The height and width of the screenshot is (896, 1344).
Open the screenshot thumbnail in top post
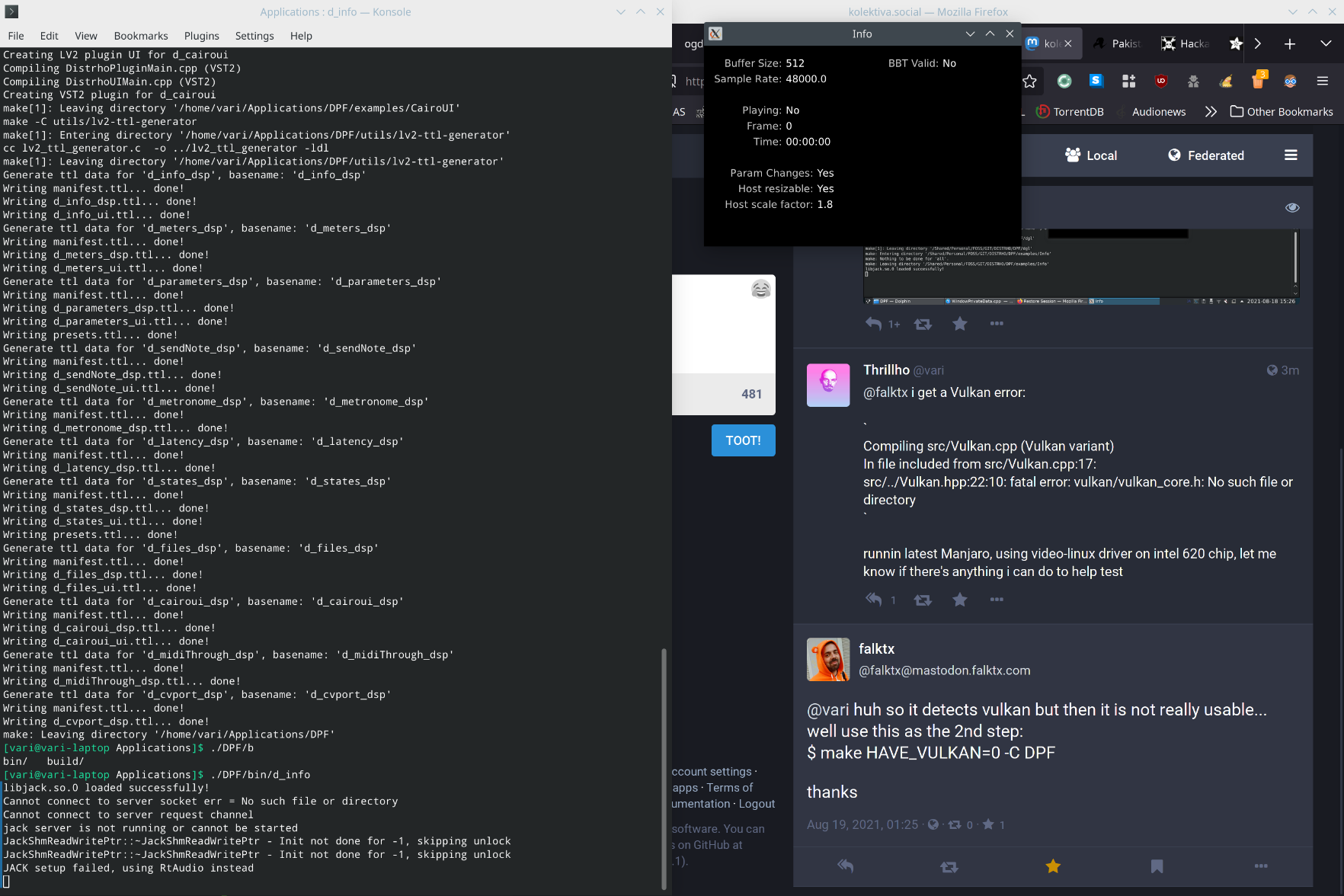[x=1080, y=267]
